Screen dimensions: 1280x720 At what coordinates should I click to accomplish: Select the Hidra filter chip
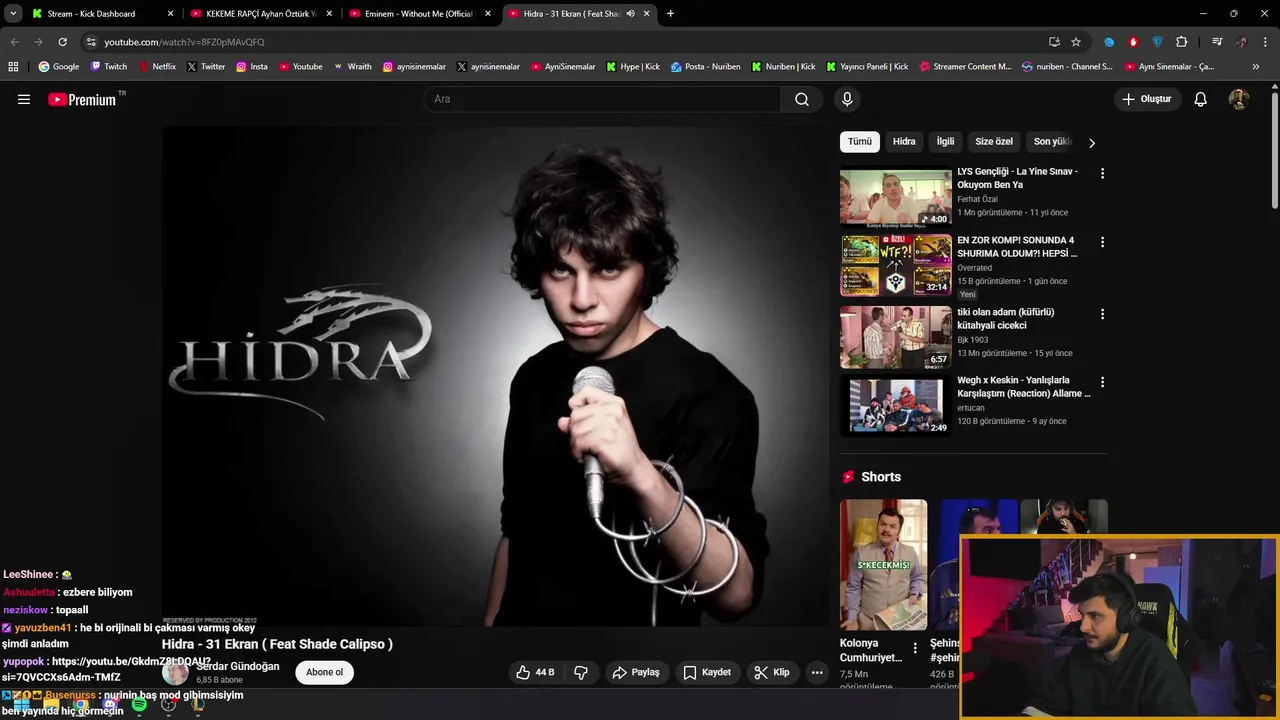pyautogui.click(x=904, y=142)
